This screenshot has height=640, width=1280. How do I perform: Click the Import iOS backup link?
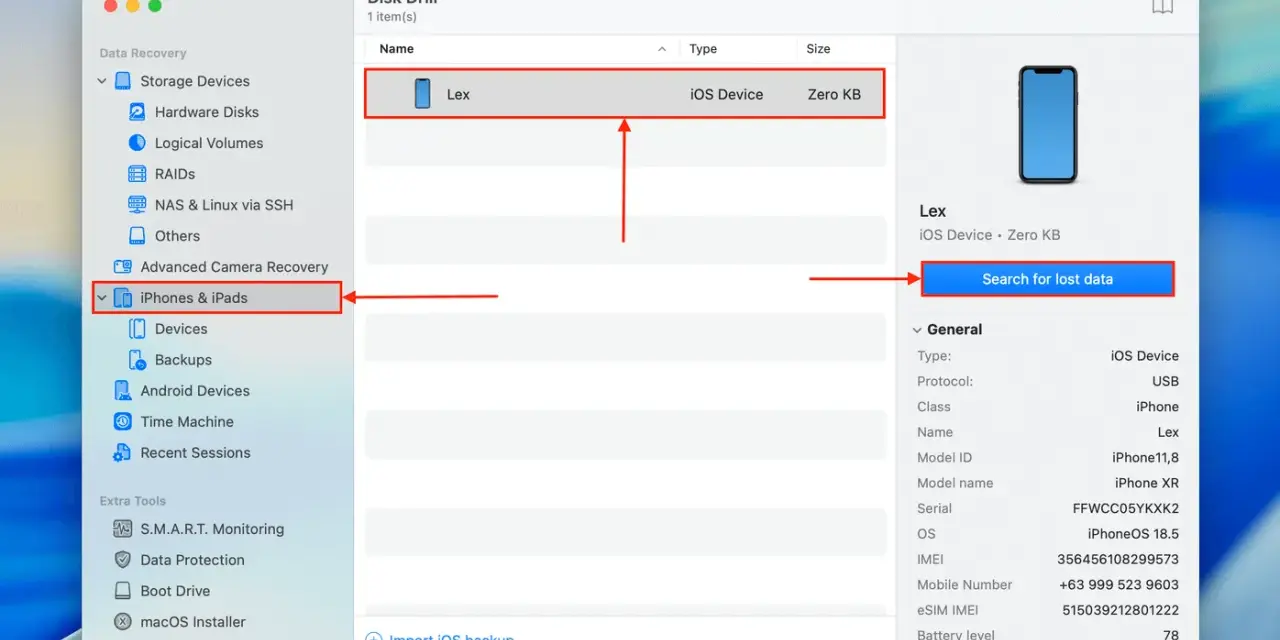(x=451, y=636)
